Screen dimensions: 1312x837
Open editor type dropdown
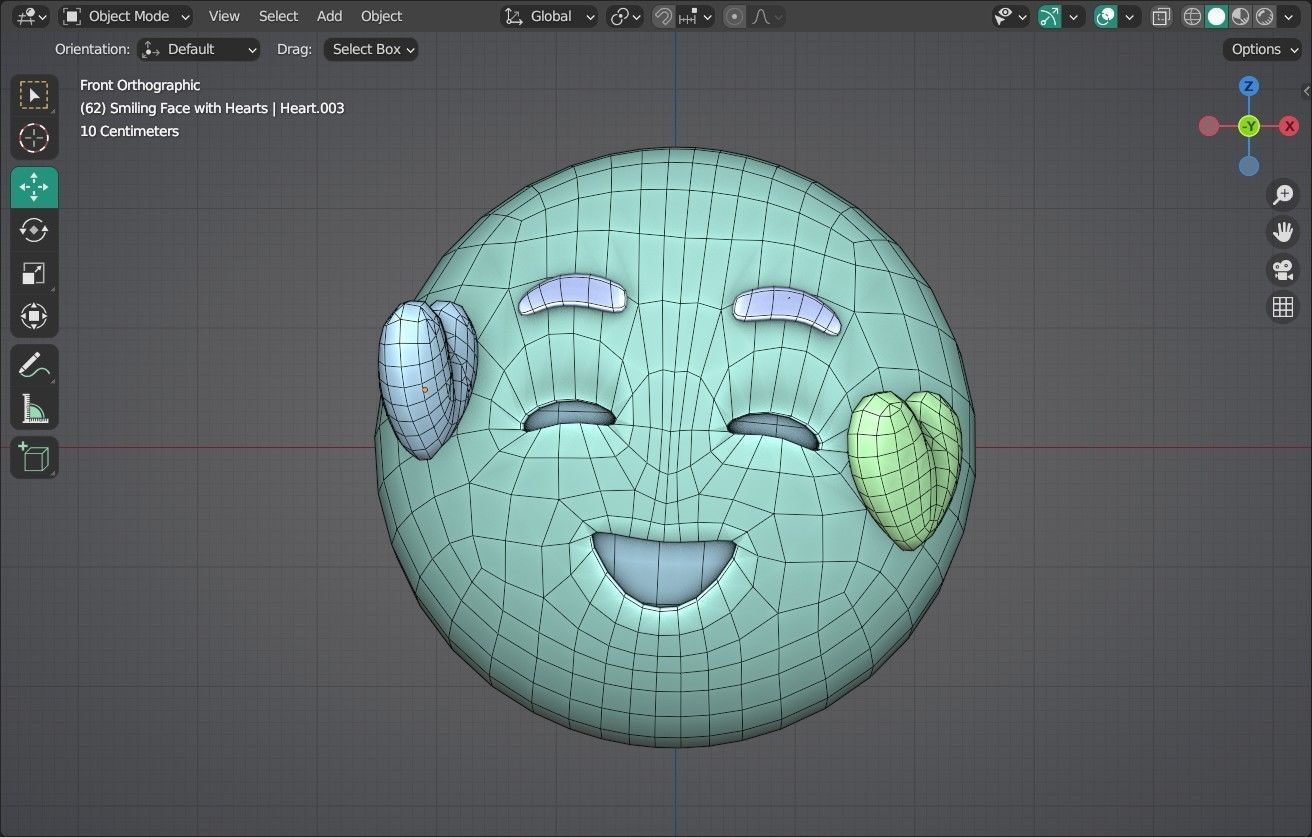[x=32, y=16]
